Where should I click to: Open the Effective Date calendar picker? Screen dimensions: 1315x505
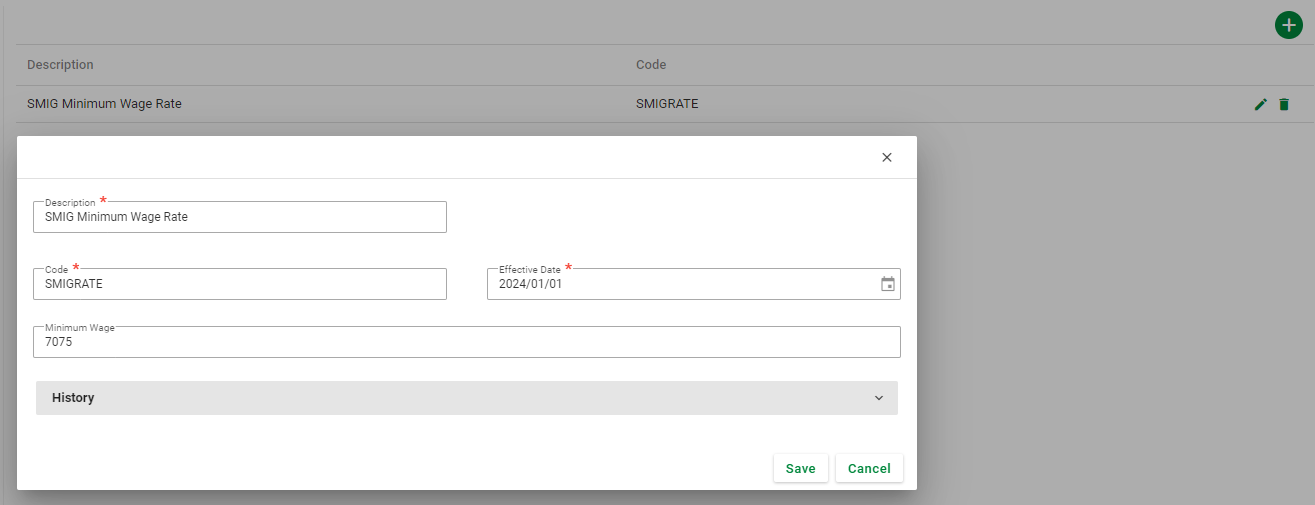pyautogui.click(x=887, y=284)
